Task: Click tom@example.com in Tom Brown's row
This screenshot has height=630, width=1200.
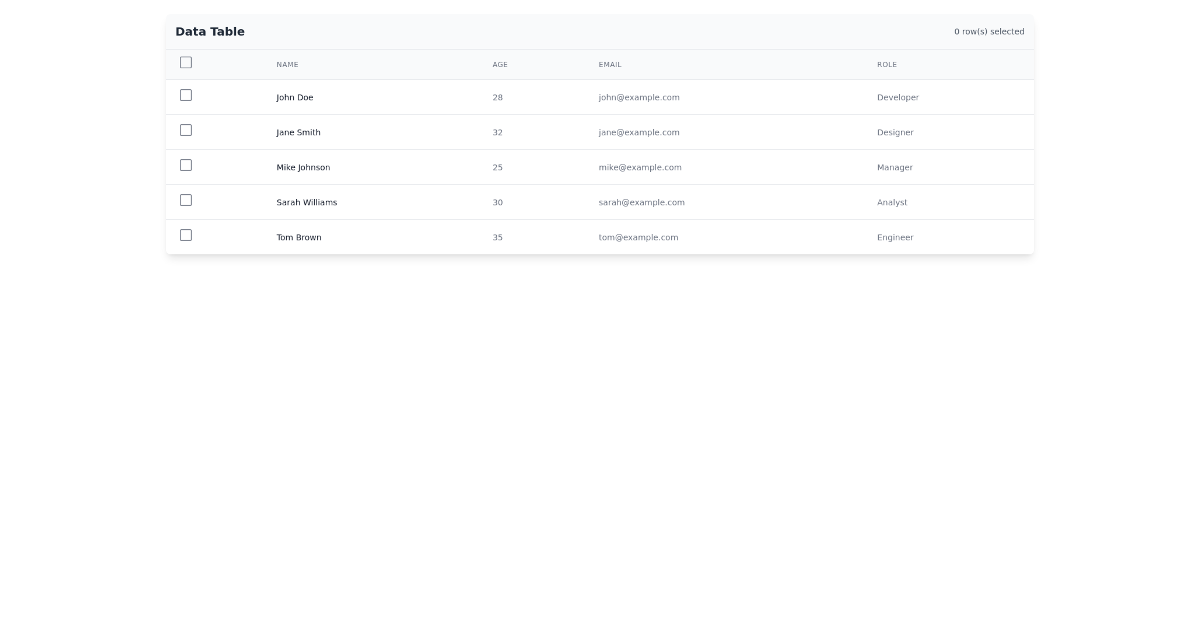Action: coord(638,237)
